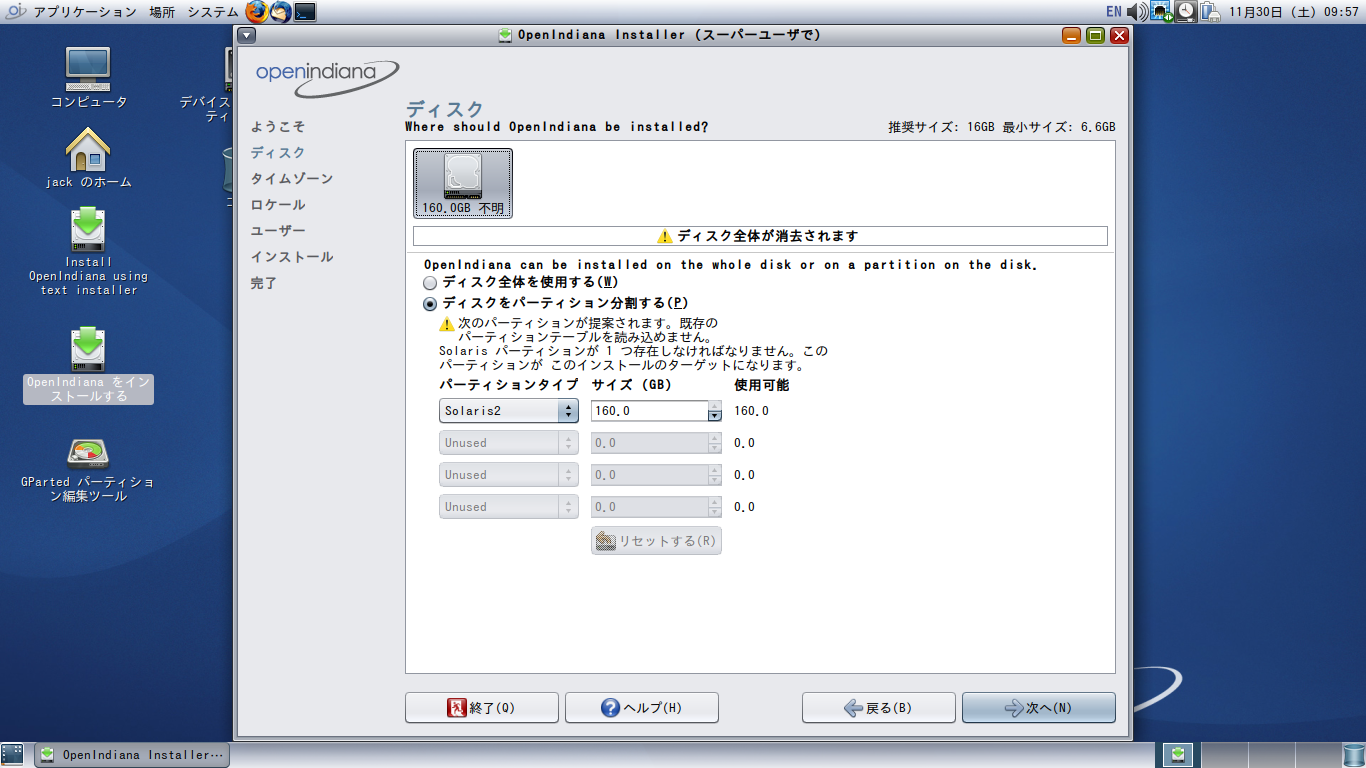Image resolution: width=1366 pixels, height=768 pixels.
Task: Click the パーティションタイプ column header
Action: coord(509,385)
